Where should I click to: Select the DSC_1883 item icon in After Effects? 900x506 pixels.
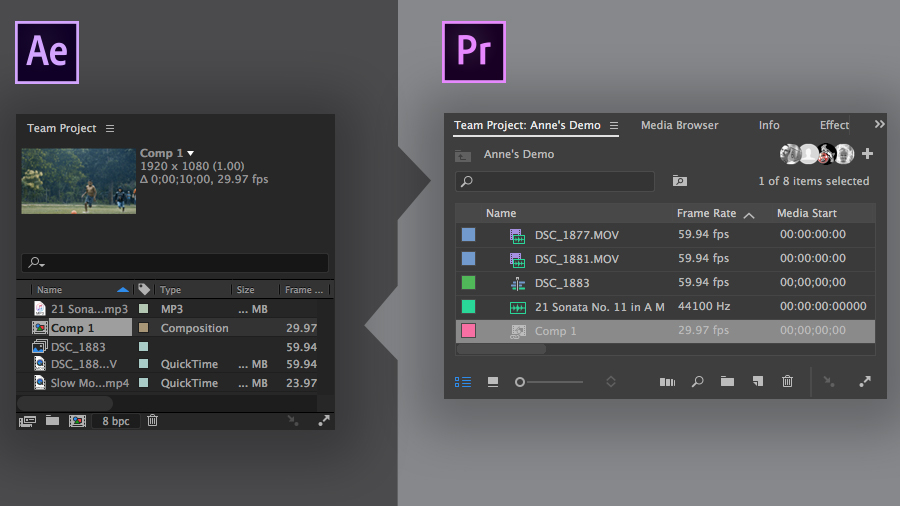click(40, 346)
